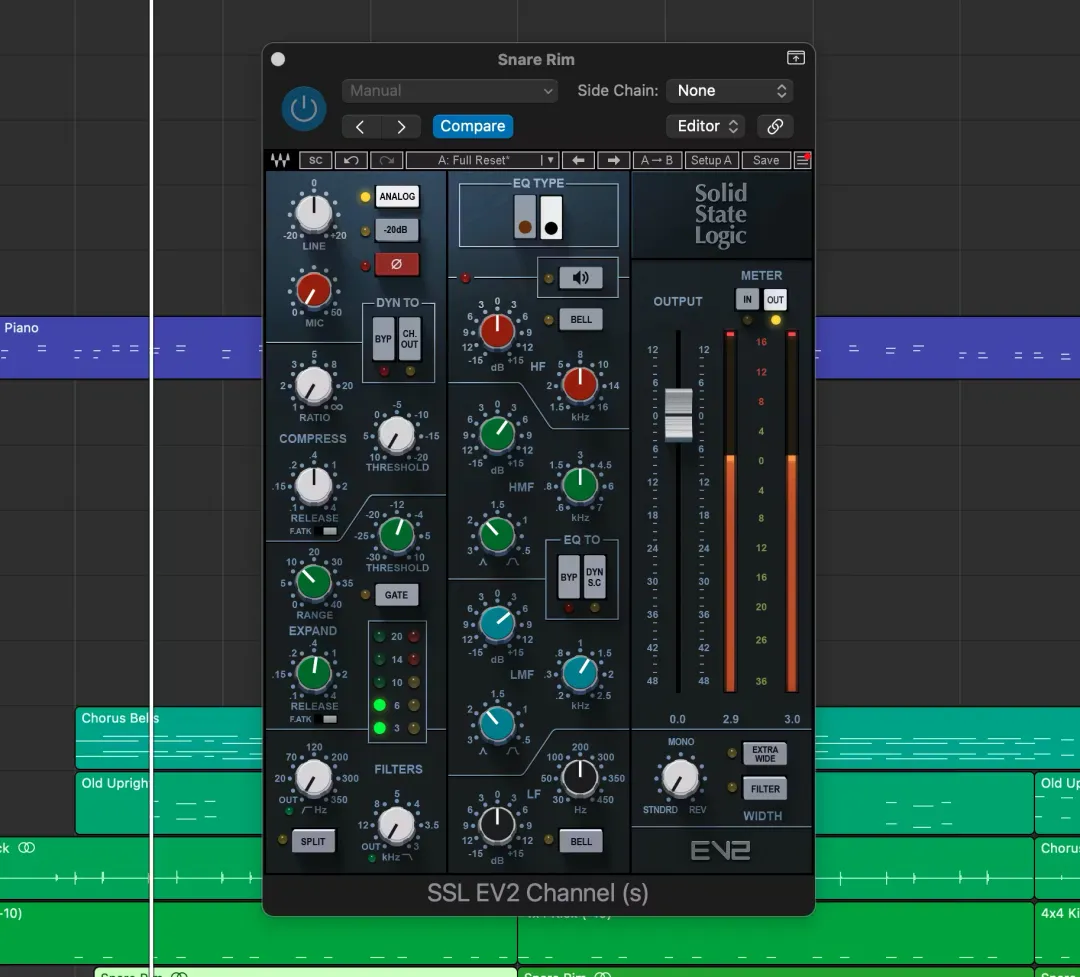Image resolution: width=1080 pixels, height=977 pixels.
Task: Click the green expander THRESHOLD knob
Action: pos(397,535)
